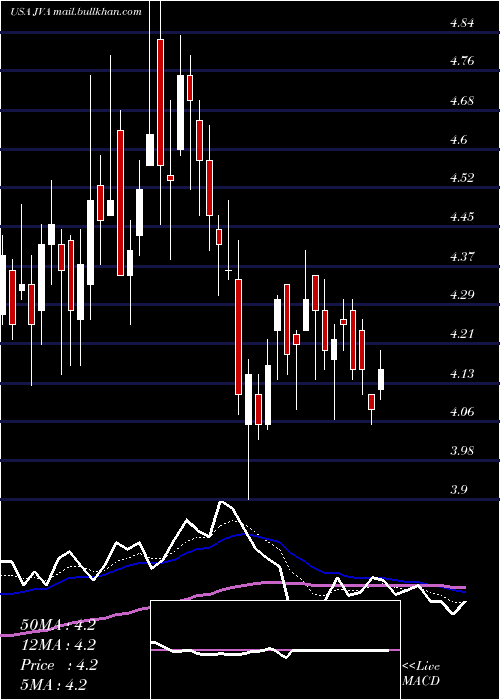Click the 4.13 price axis label
The height and width of the screenshot is (700, 500).
[462, 374]
